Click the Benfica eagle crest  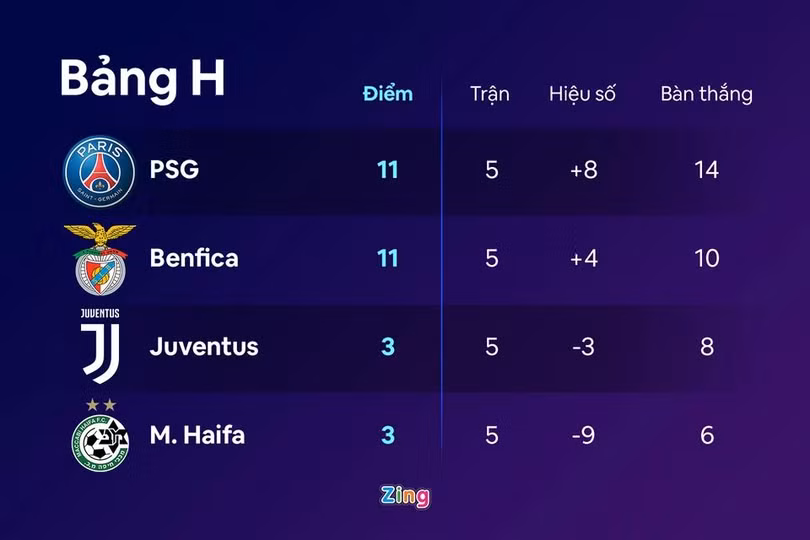pyautogui.click(x=99, y=258)
